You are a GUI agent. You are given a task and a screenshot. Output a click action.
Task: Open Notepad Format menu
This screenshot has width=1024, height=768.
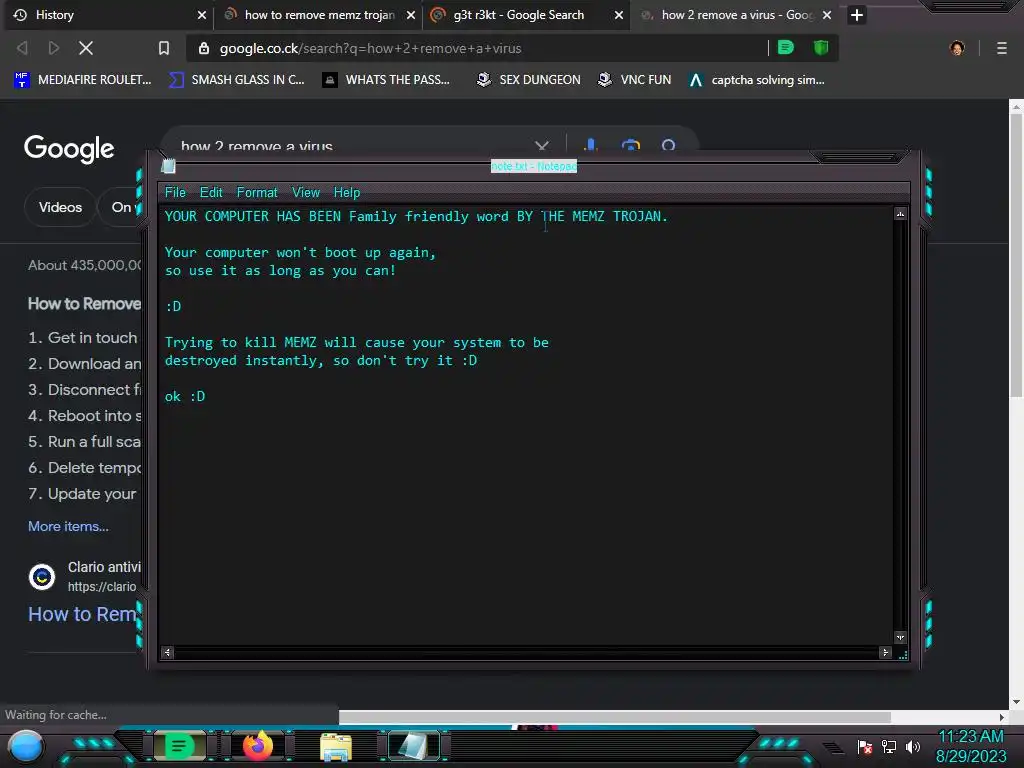click(257, 193)
